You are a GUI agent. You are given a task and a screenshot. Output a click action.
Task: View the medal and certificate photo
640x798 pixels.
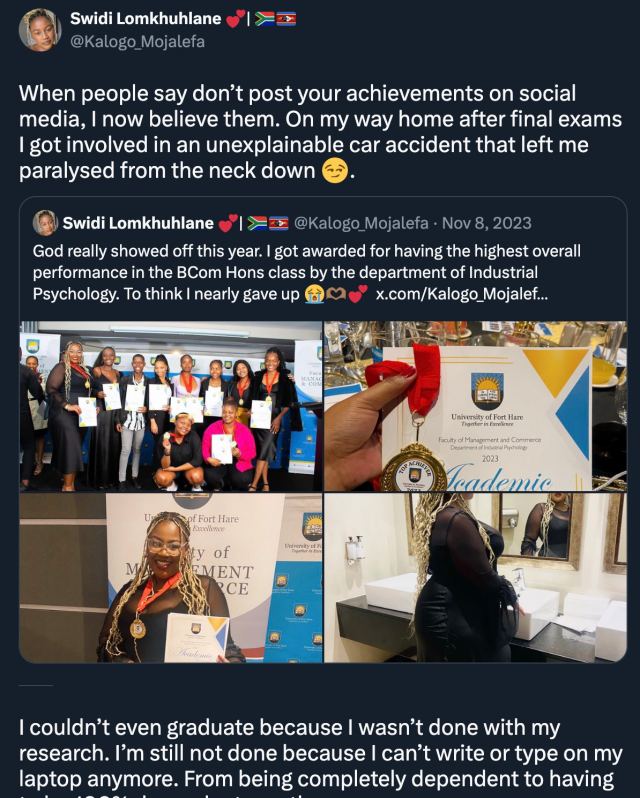476,406
